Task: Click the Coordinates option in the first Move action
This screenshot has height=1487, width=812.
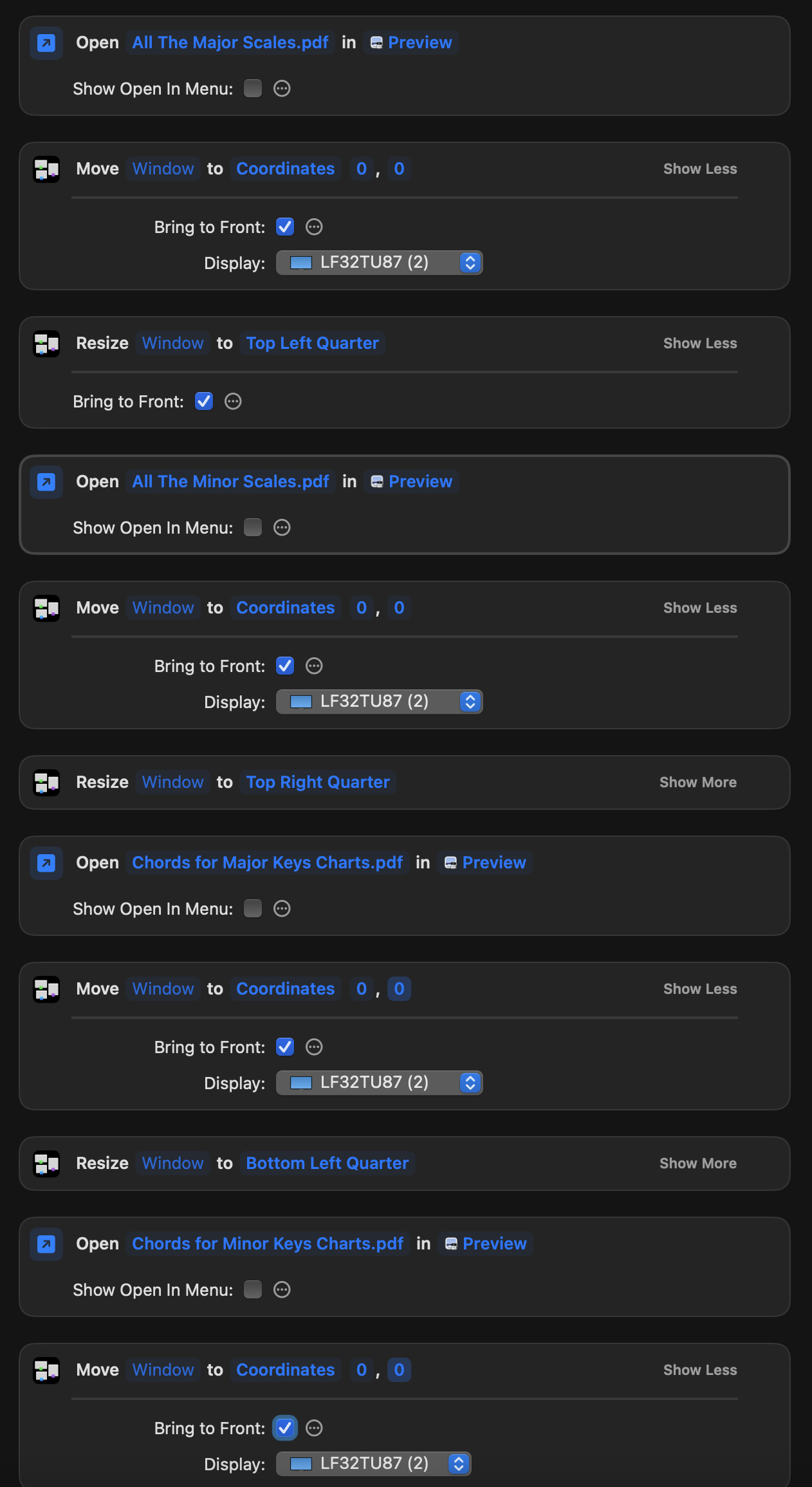Action: (x=285, y=169)
